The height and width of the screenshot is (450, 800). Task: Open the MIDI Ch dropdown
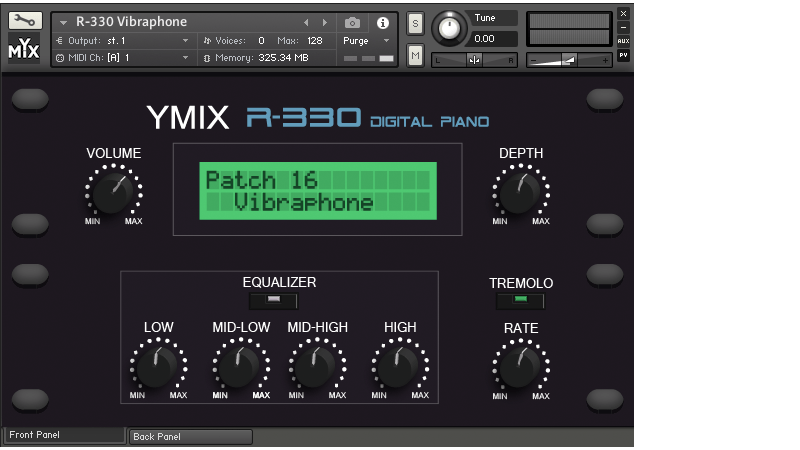185,58
